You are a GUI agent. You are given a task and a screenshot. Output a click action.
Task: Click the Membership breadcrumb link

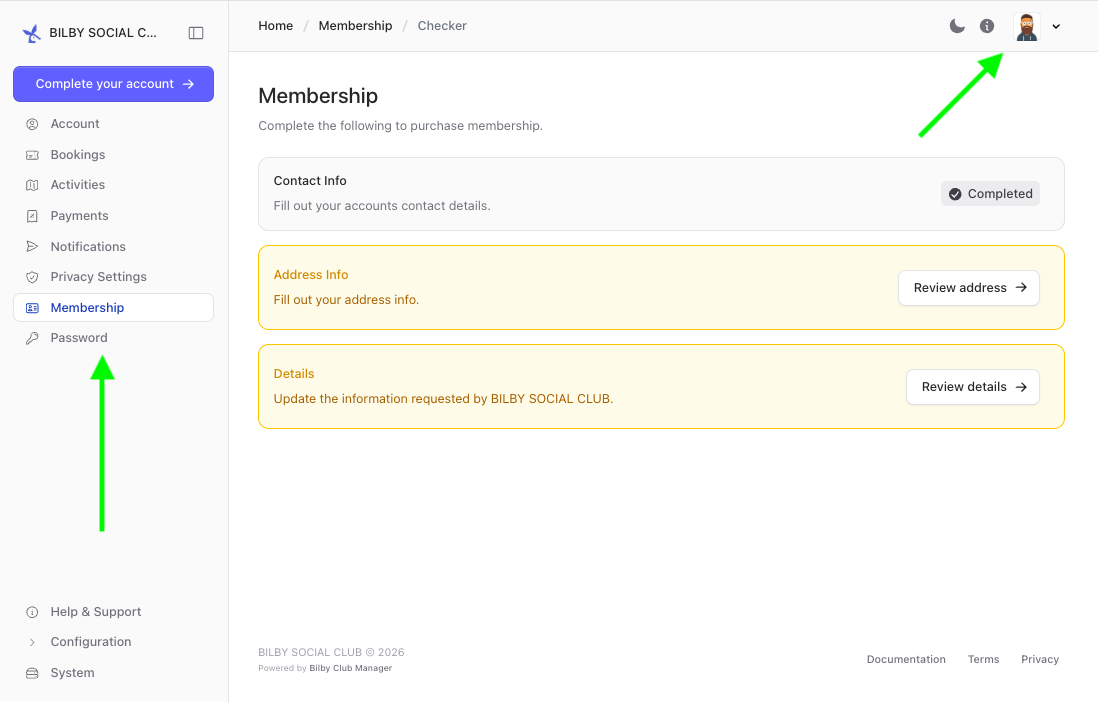(355, 26)
